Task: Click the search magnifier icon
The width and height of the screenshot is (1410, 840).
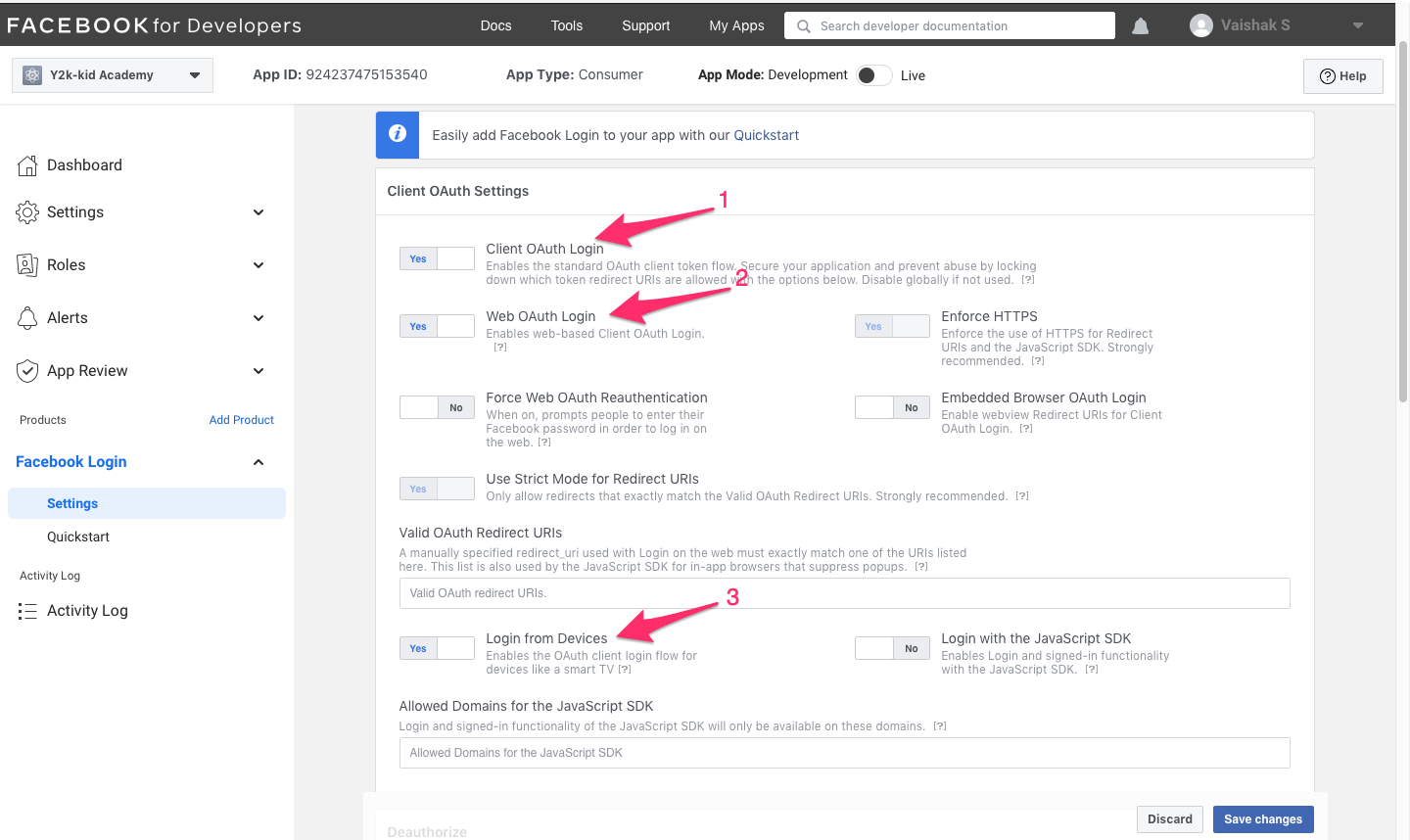Action: [x=804, y=26]
